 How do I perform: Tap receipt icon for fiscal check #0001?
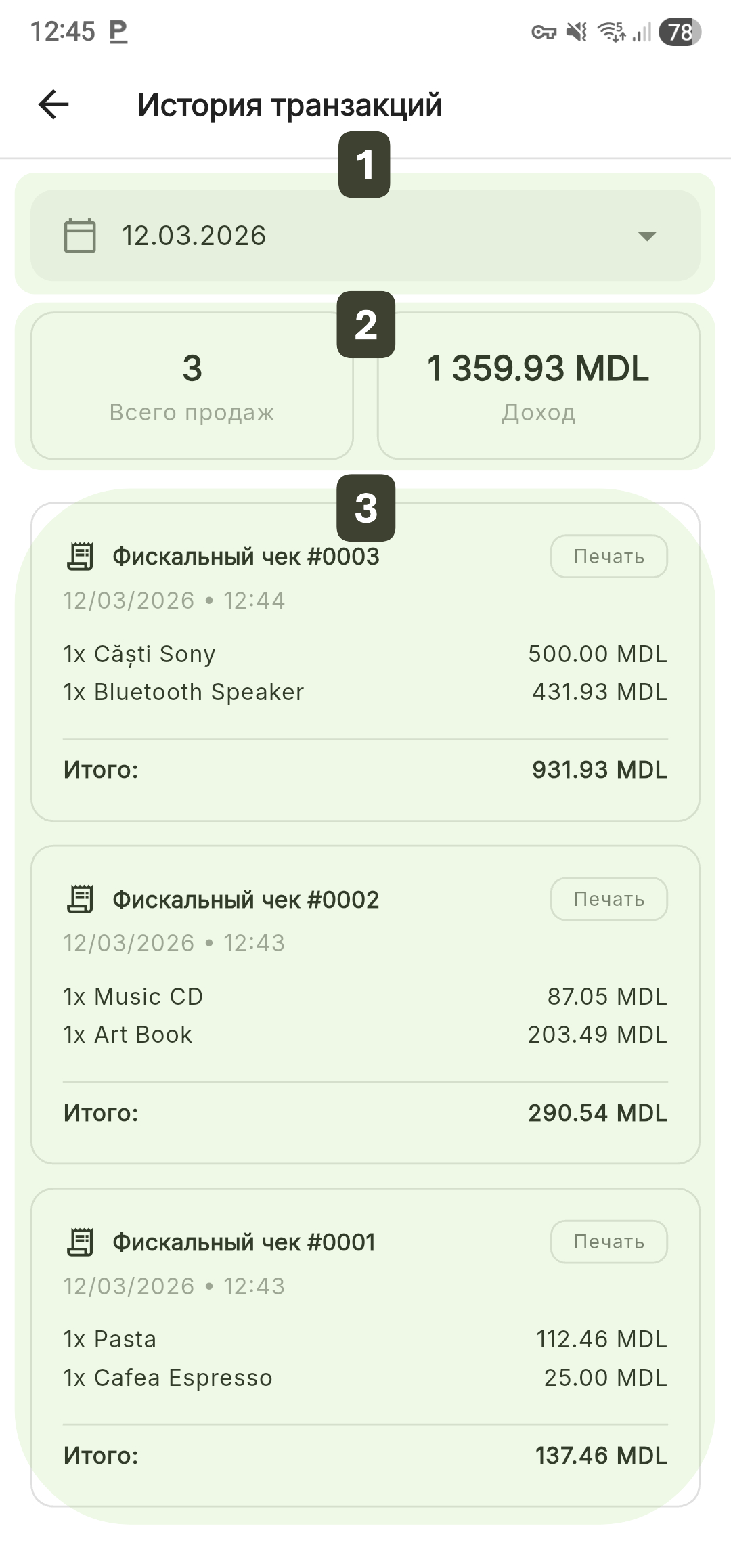click(80, 1242)
